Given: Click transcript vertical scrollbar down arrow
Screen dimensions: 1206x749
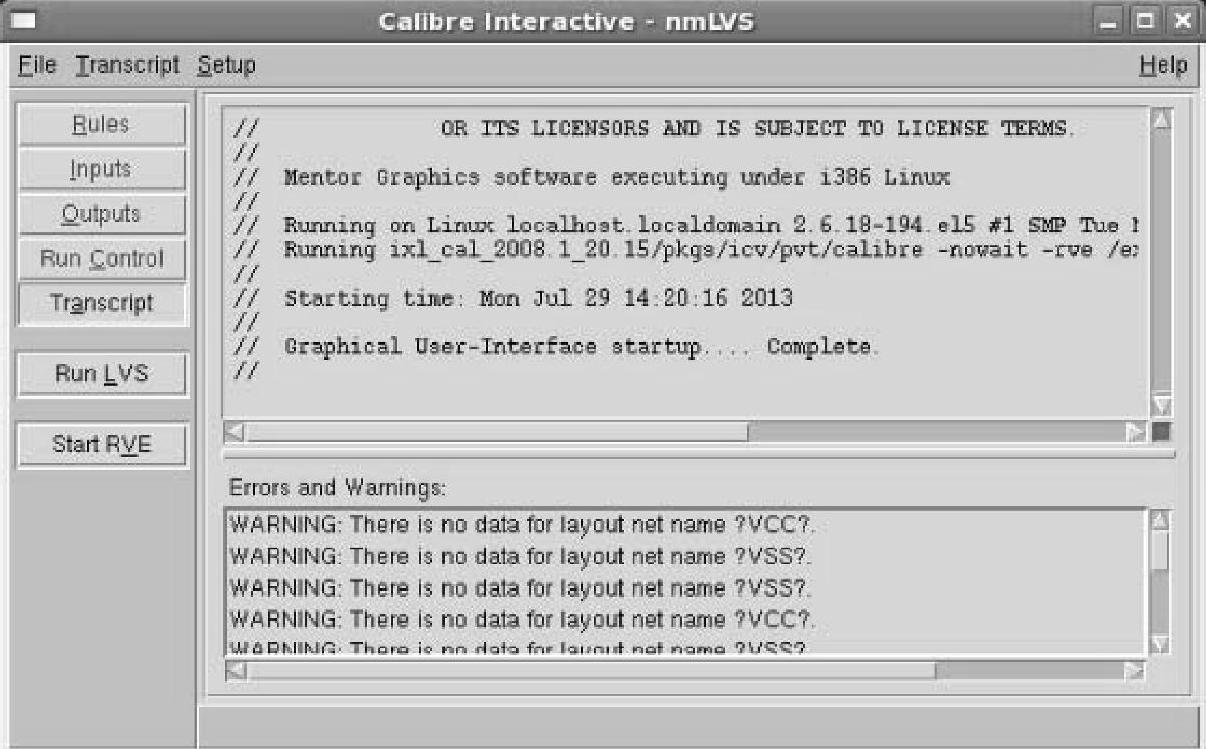Looking at the screenshot, I should pos(1161,405).
